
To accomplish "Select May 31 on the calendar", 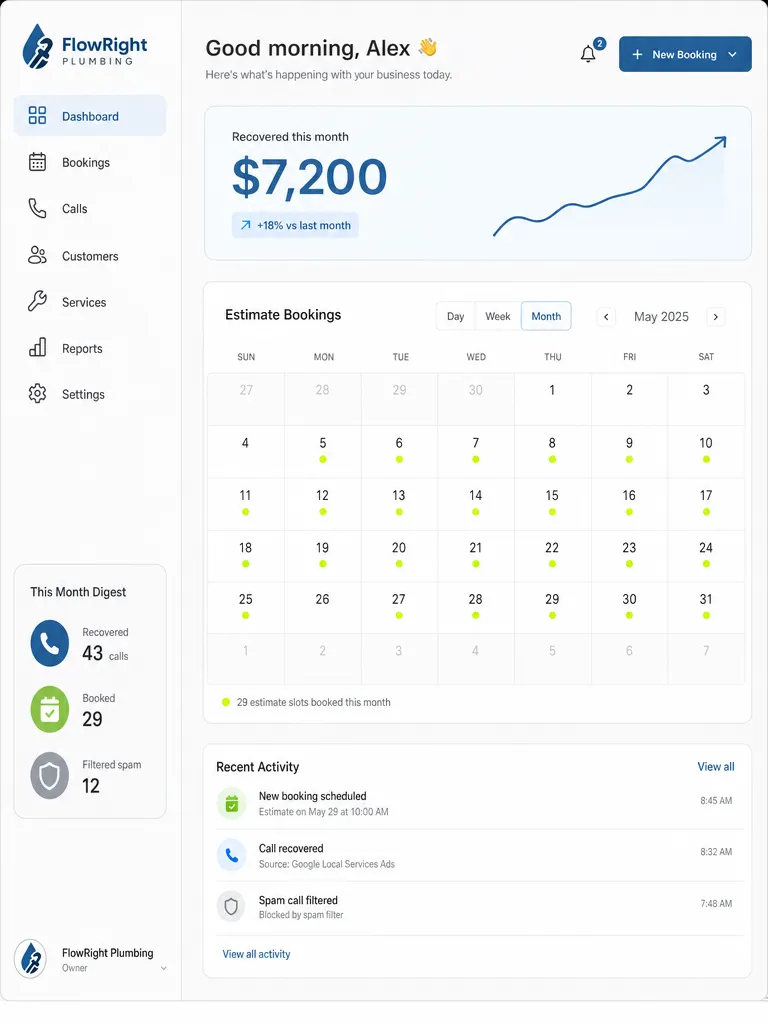I will (706, 607).
